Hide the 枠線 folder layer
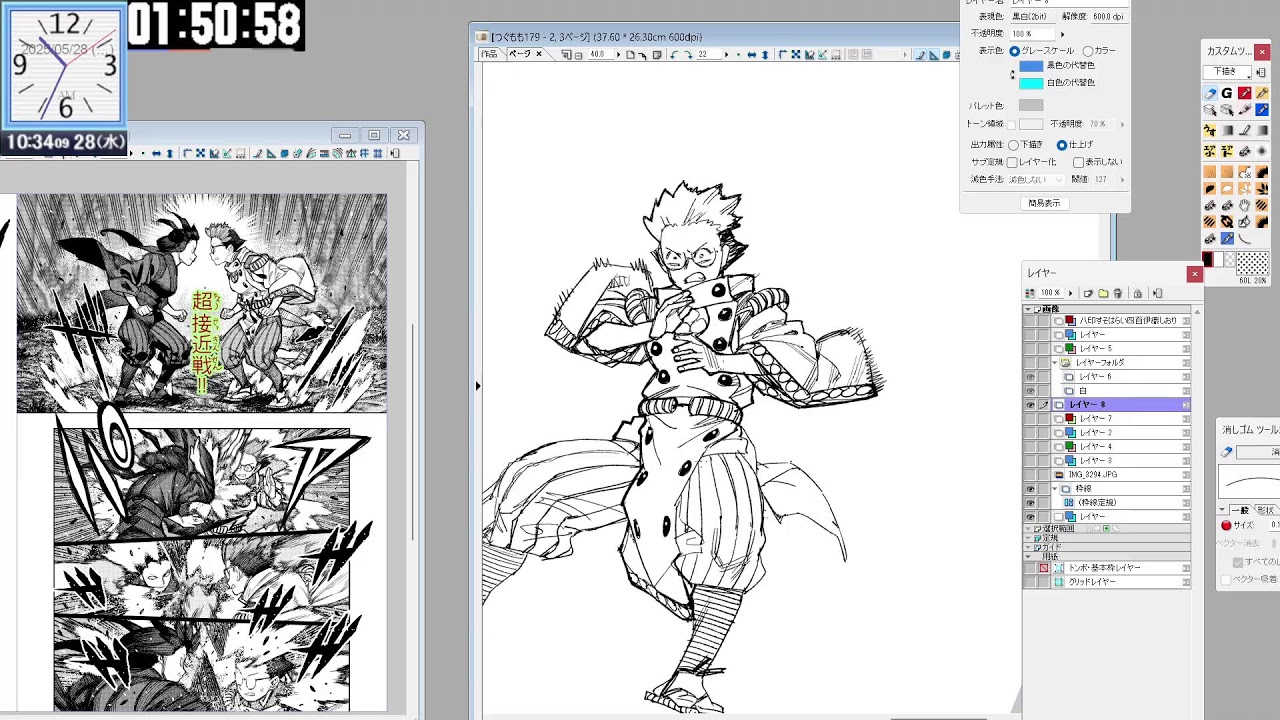Image resolution: width=1280 pixels, height=720 pixels. (x=1030, y=489)
